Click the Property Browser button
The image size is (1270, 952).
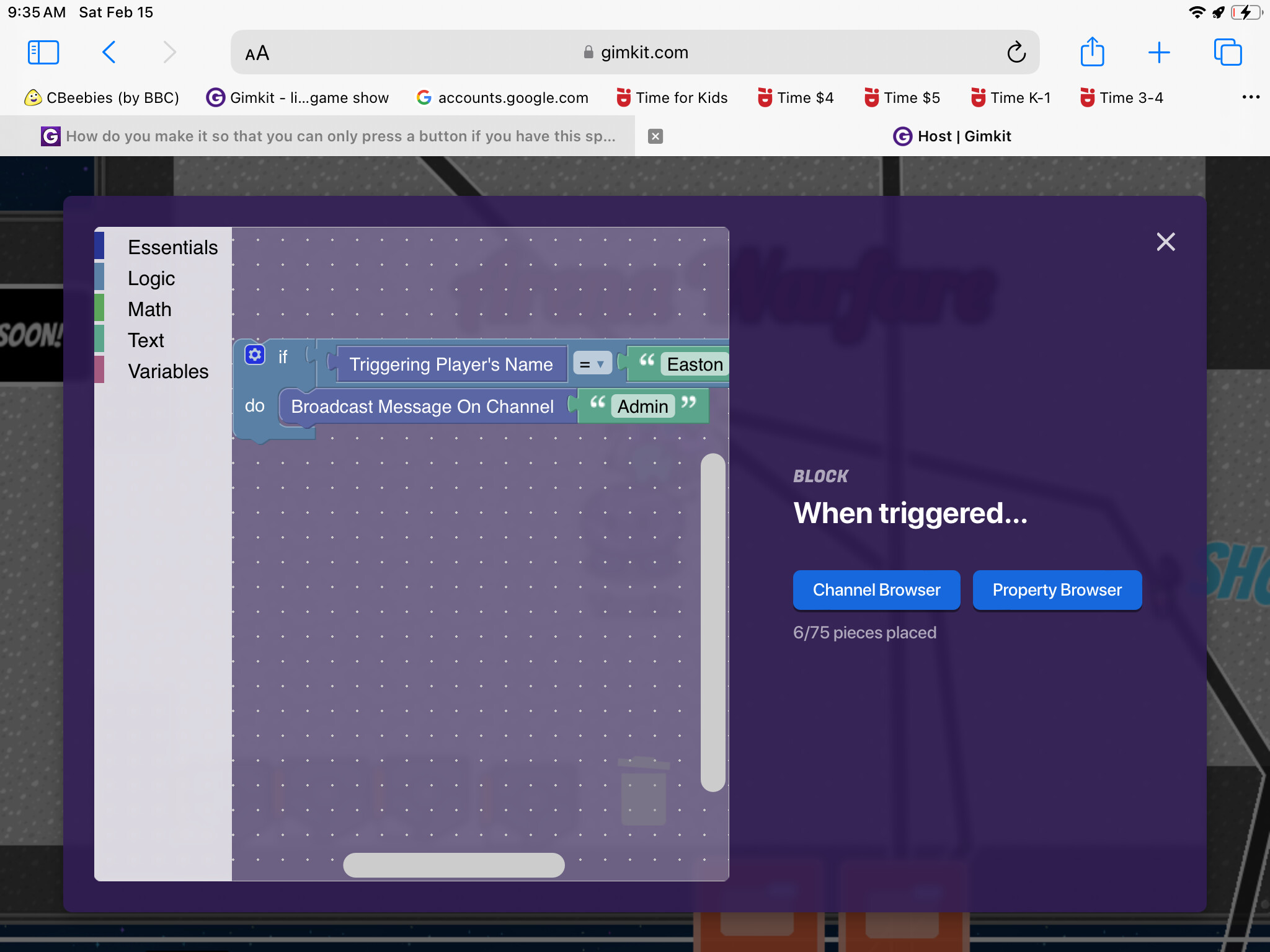[x=1057, y=589]
